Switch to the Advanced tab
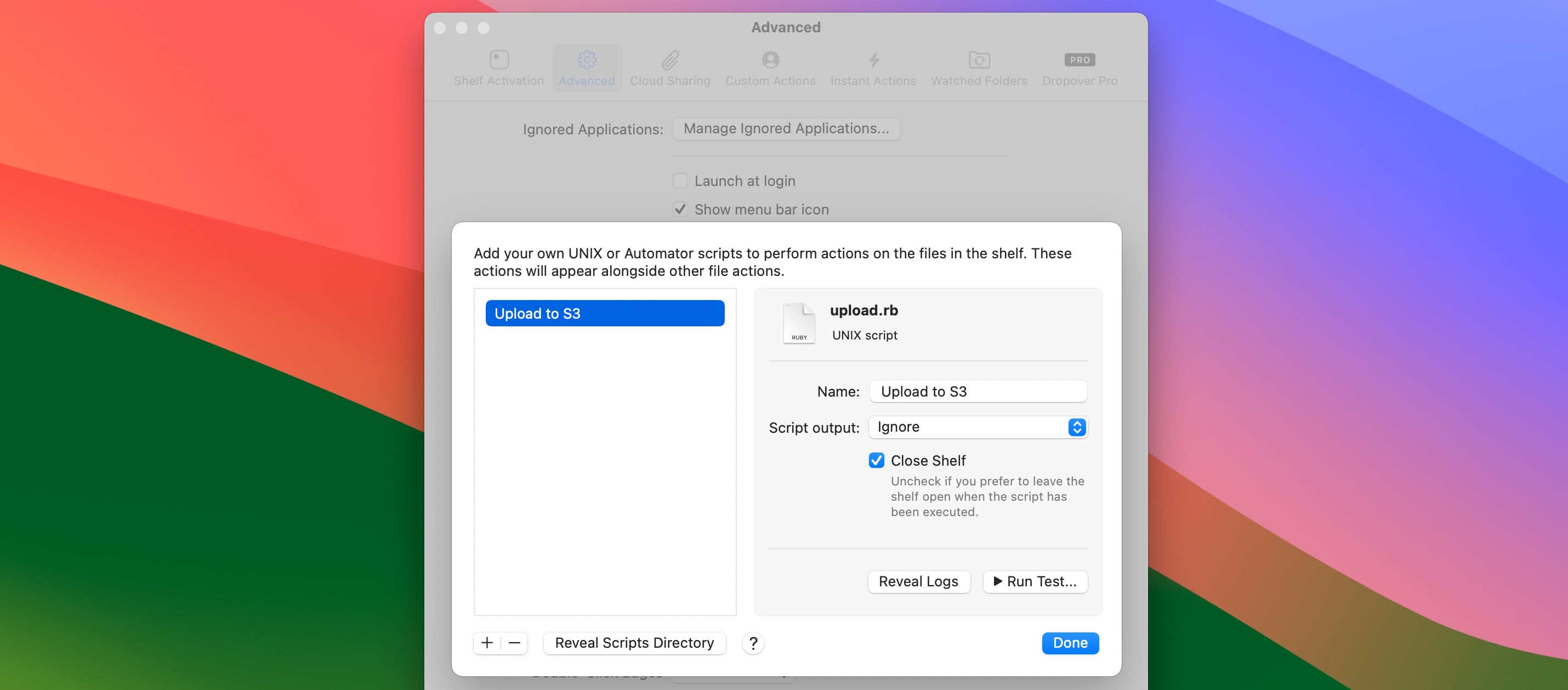 click(586, 67)
